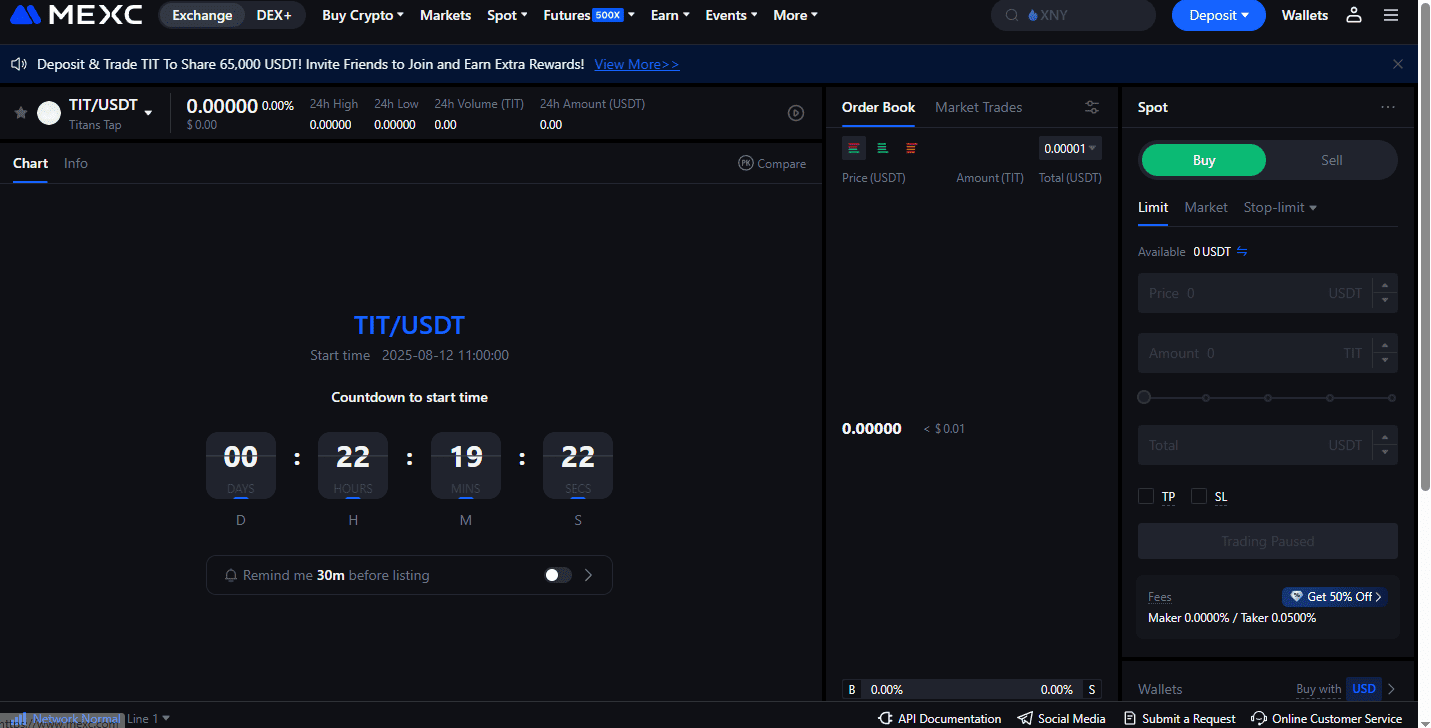Viewport: 1431px width, 728px height.
Task: Open the Spot menu dropdown
Action: click(507, 15)
